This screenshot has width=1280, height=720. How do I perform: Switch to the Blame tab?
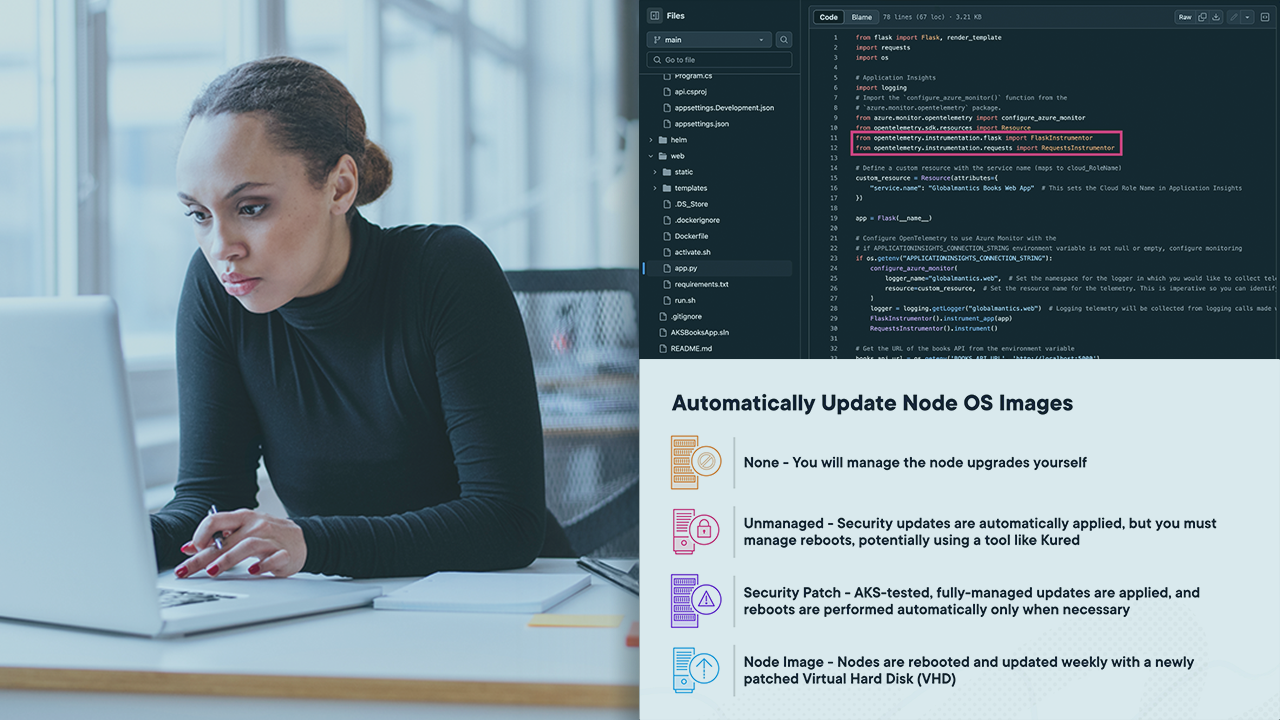tap(861, 17)
